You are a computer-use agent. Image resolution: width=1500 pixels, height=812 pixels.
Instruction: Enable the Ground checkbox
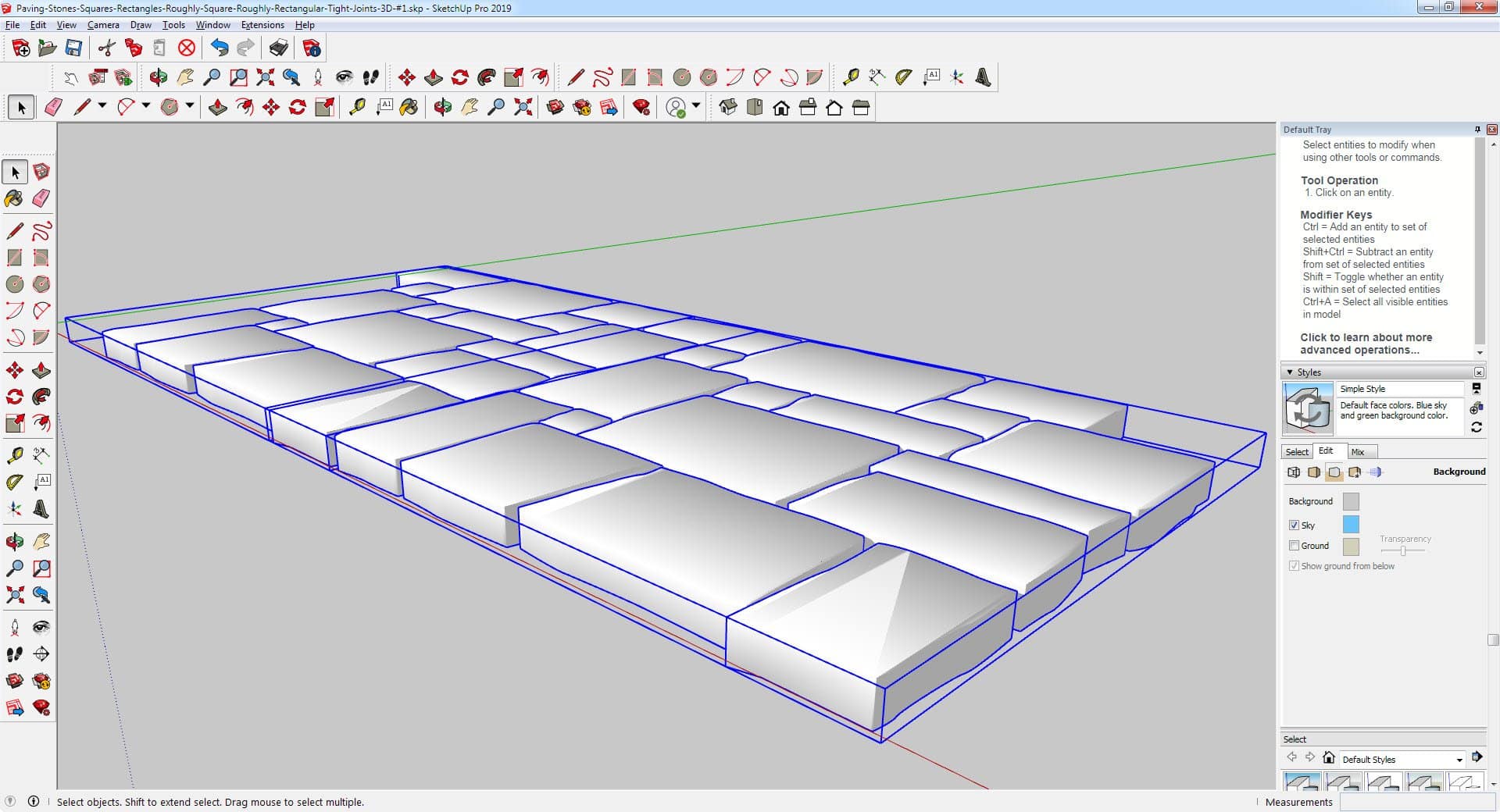1294,546
